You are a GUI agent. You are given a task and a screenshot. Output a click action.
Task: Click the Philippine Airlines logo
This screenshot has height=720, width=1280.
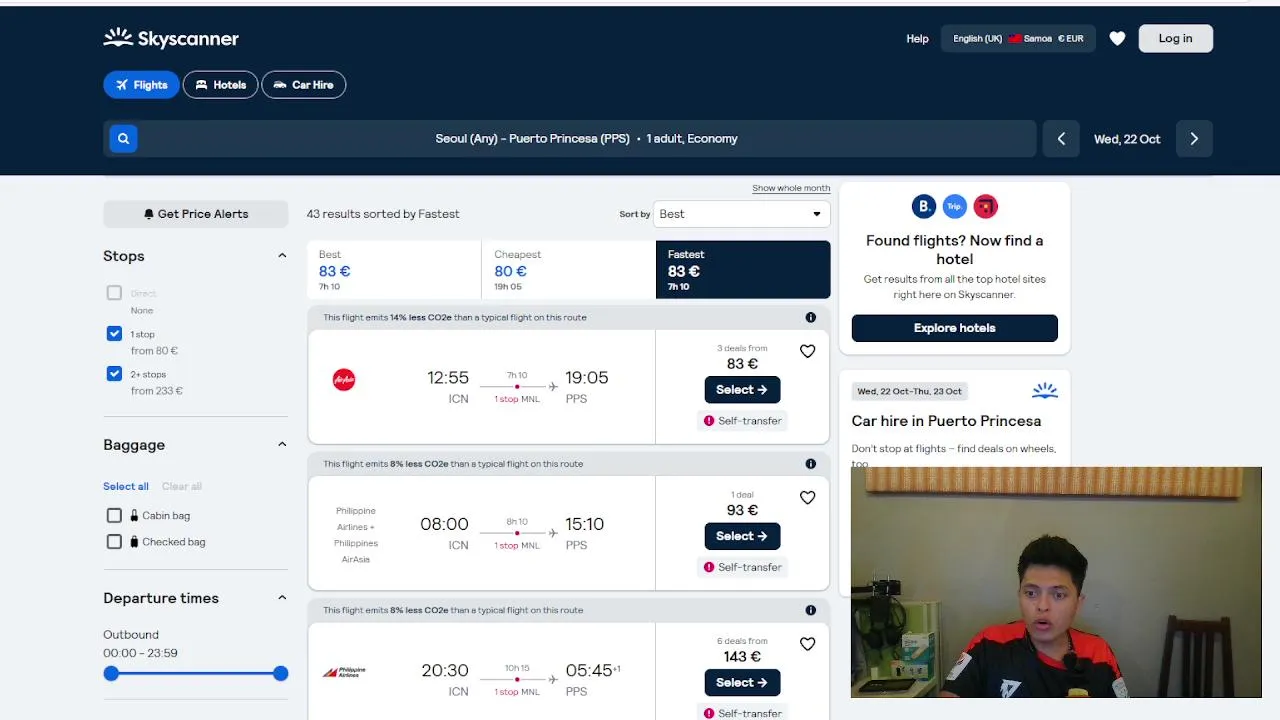[x=344, y=672]
